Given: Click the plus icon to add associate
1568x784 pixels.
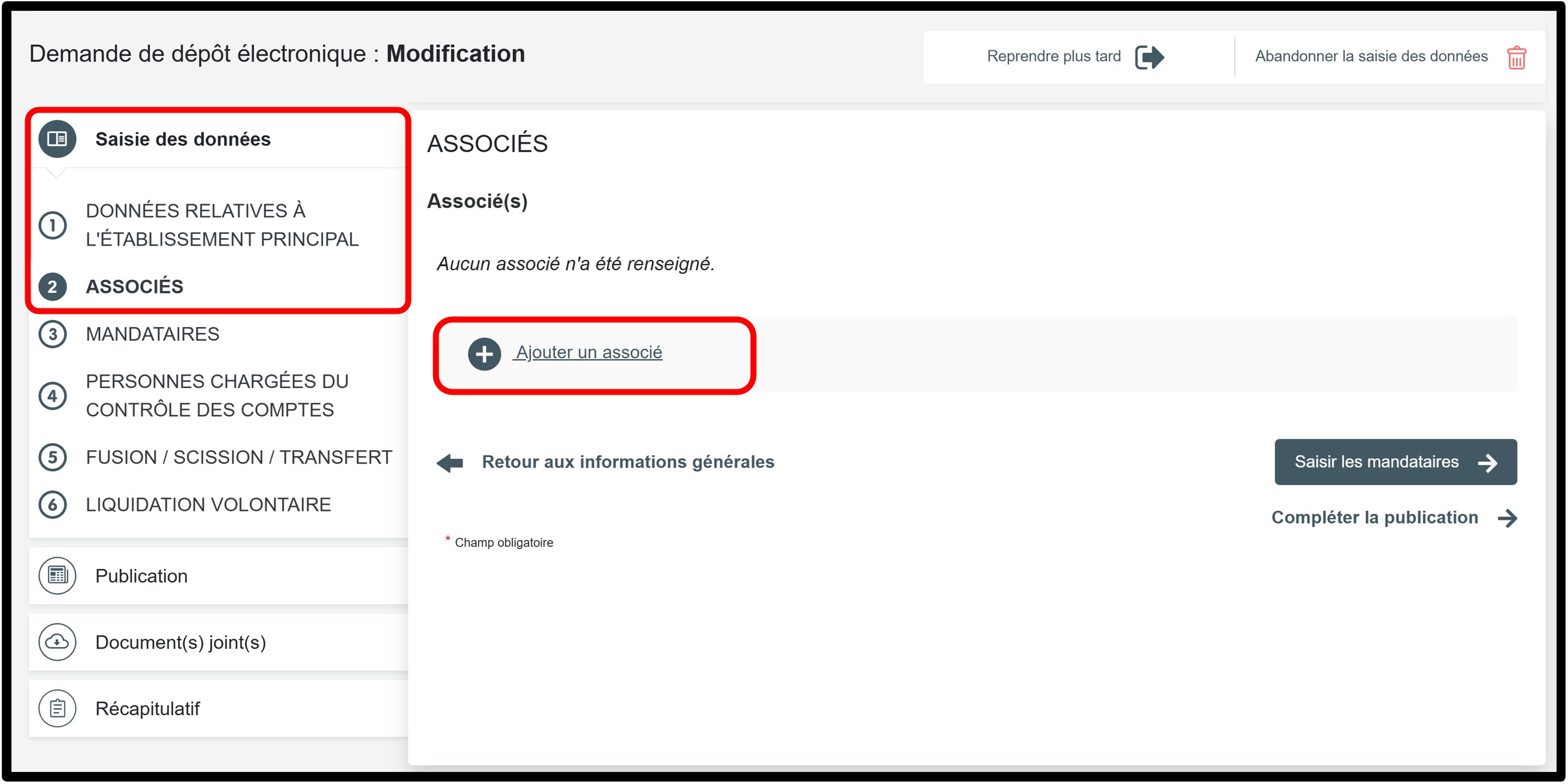Looking at the screenshot, I should pos(484,353).
